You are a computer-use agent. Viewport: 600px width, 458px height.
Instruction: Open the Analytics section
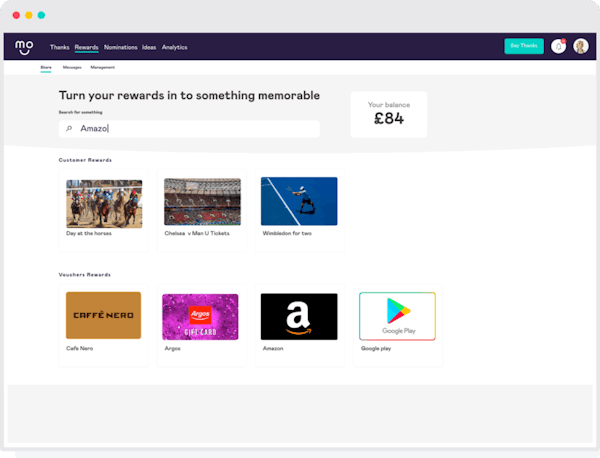click(x=174, y=47)
